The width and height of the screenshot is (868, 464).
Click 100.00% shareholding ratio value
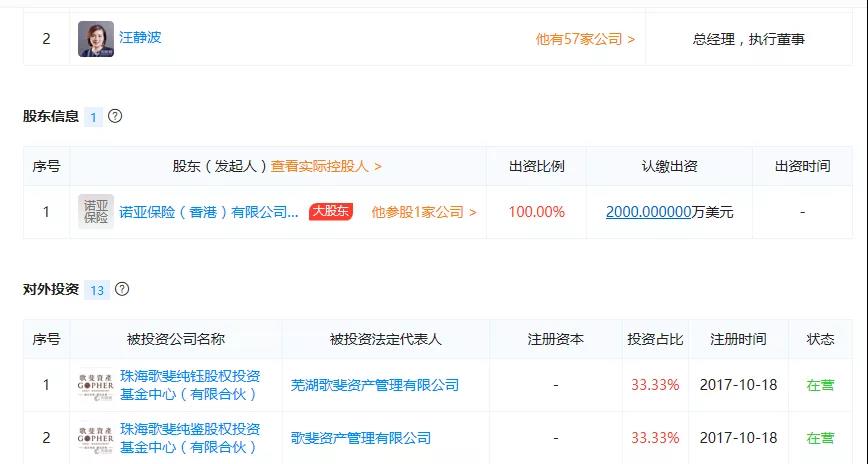(536, 212)
